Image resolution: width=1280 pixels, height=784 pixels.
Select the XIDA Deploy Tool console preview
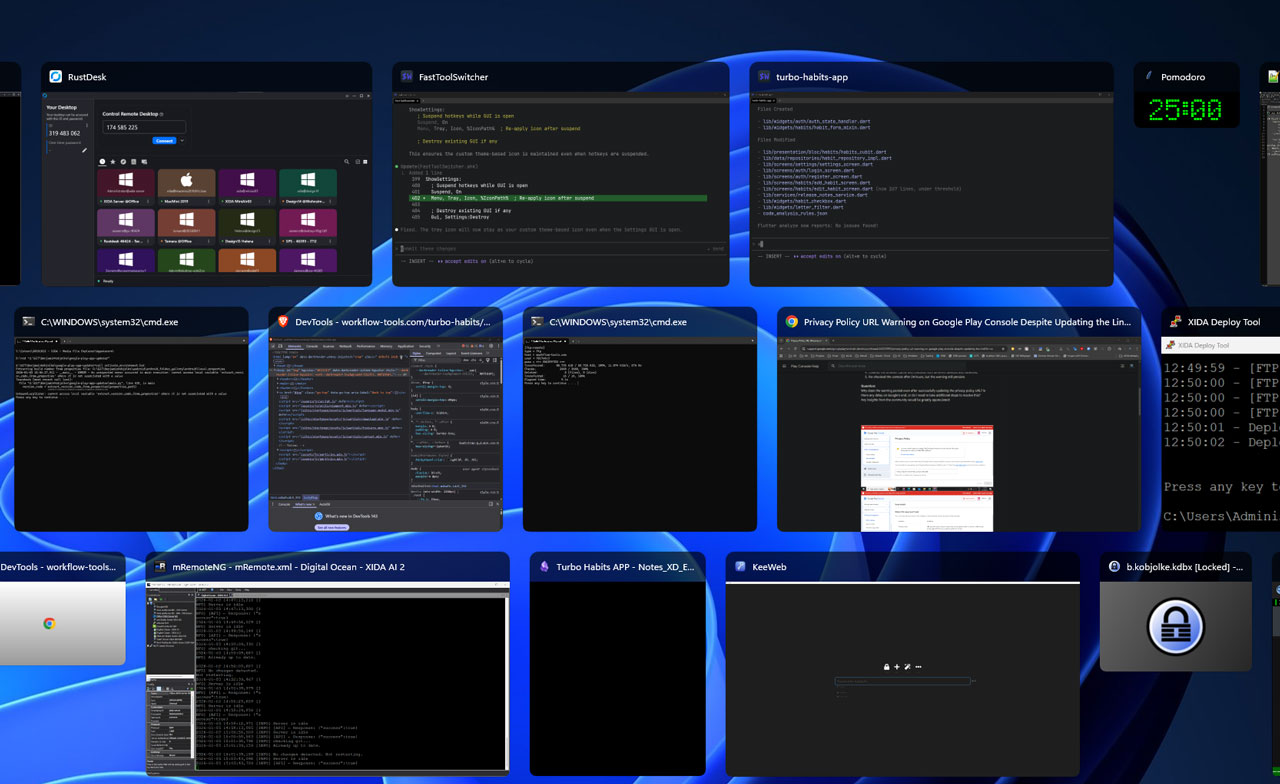(1221, 434)
